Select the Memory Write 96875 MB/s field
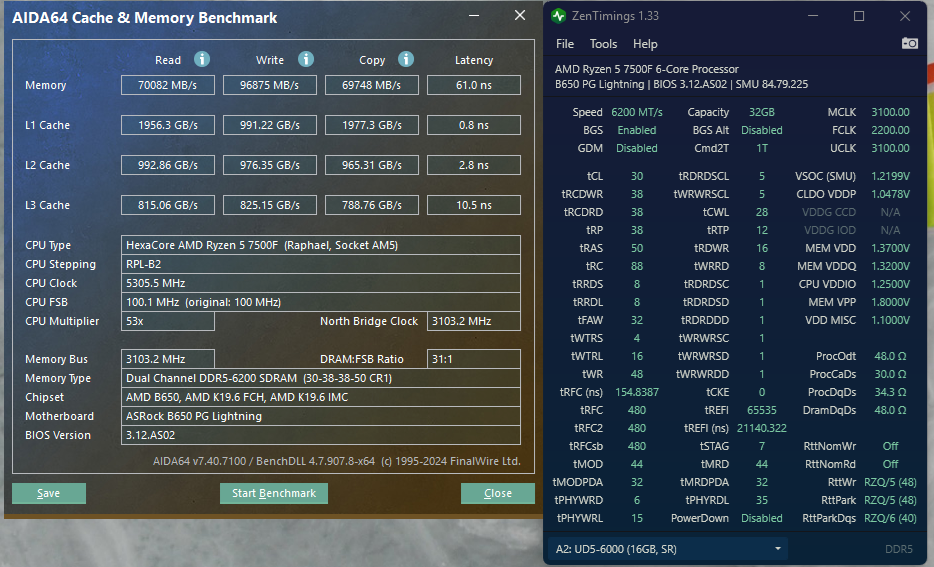 tap(270, 85)
